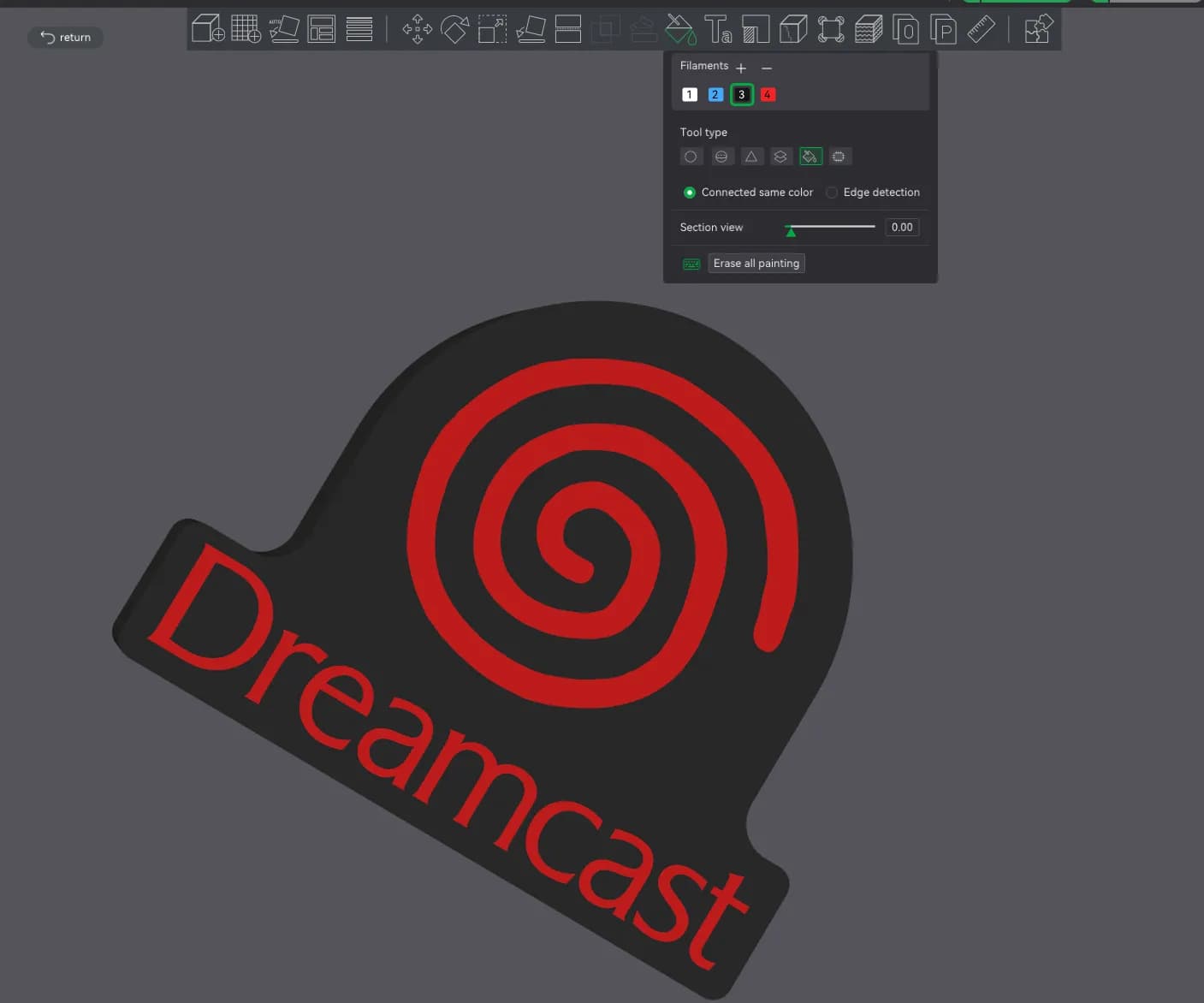Select the Auto orient tool
The height and width of the screenshot is (1003, 1204).
pos(284,29)
